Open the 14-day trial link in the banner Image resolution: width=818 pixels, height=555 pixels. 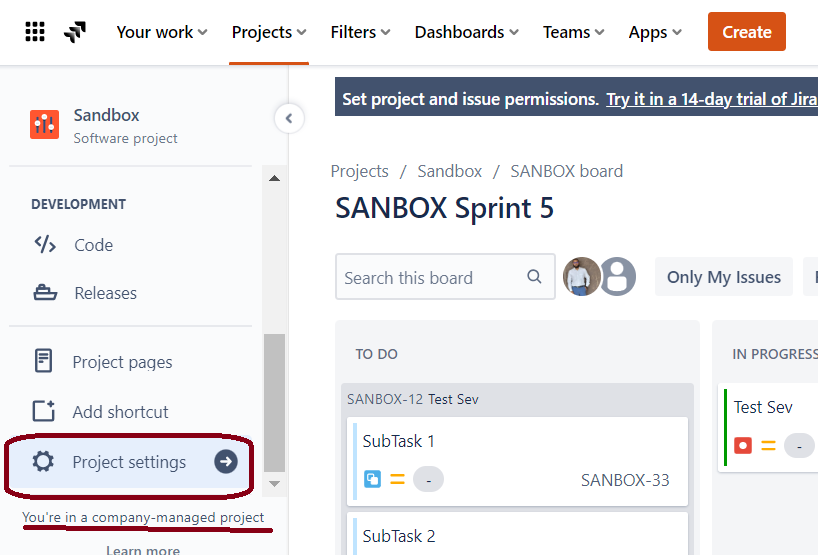712,99
